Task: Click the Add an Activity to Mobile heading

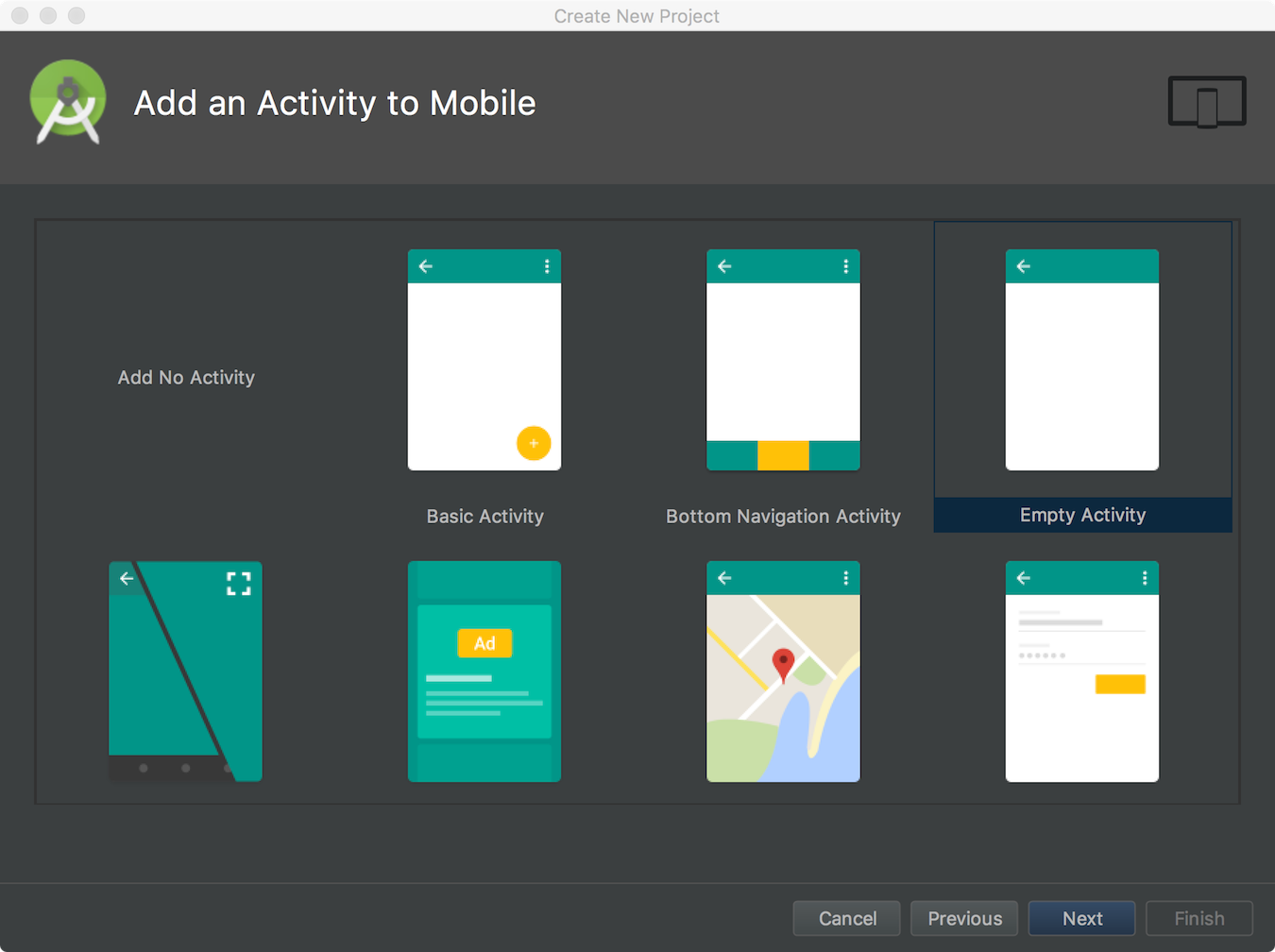Action: tap(334, 103)
